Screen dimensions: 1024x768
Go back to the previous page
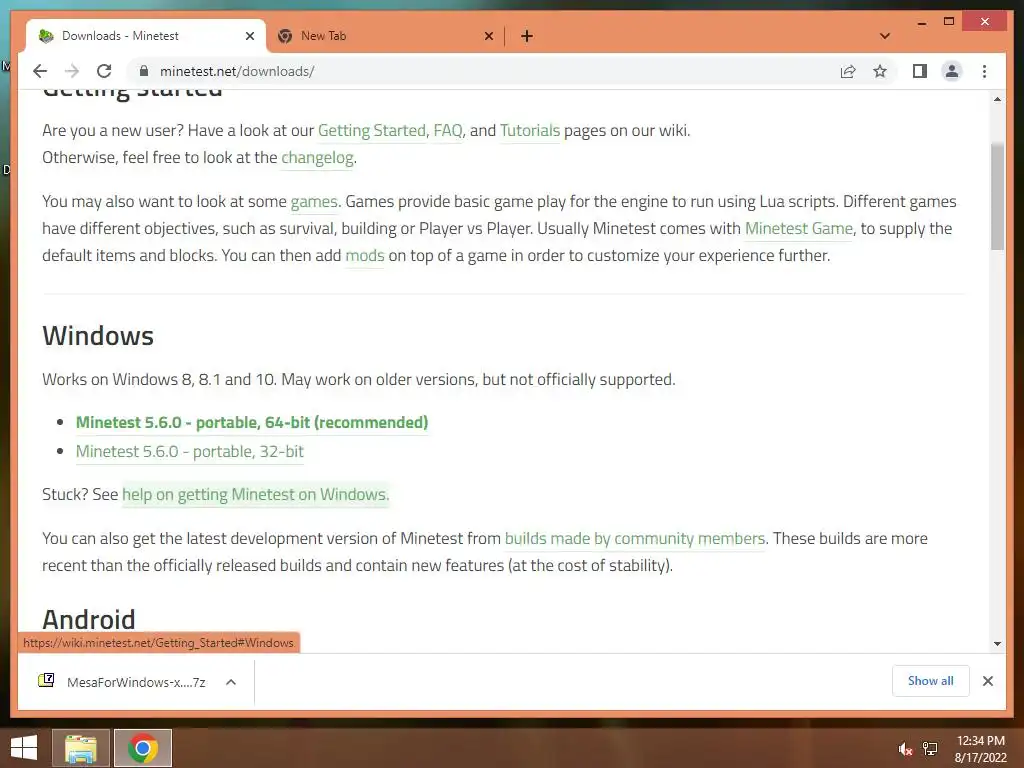[40, 71]
